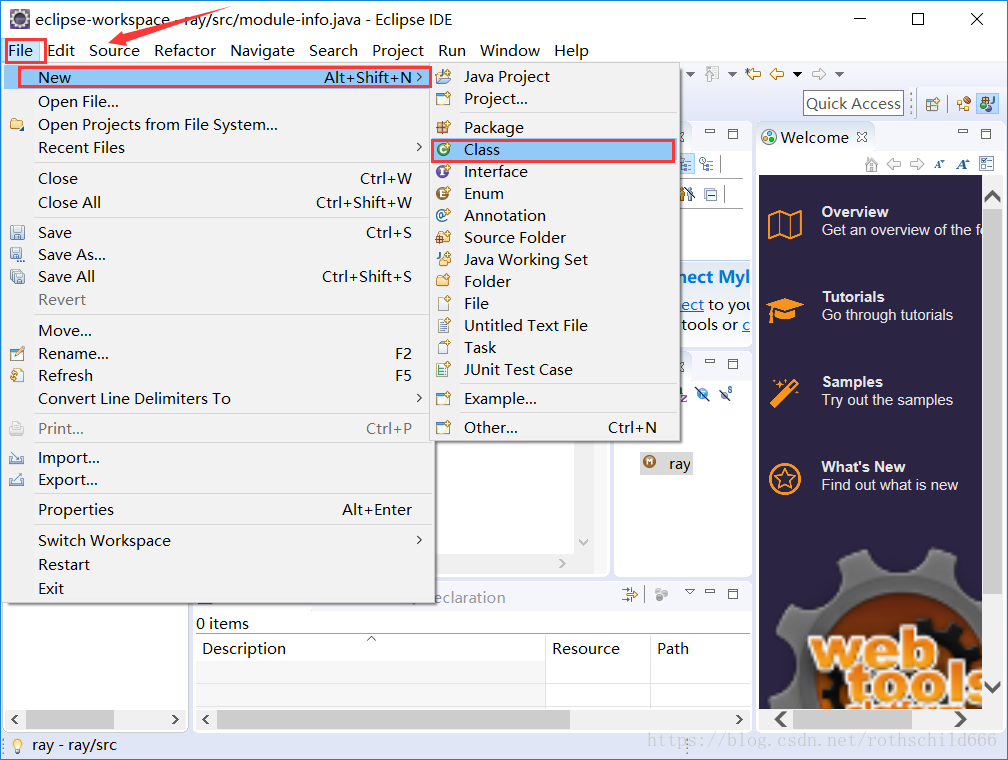Click Export... in the File menu
Viewport: 1008px width, 760px height.
point(218,480)
